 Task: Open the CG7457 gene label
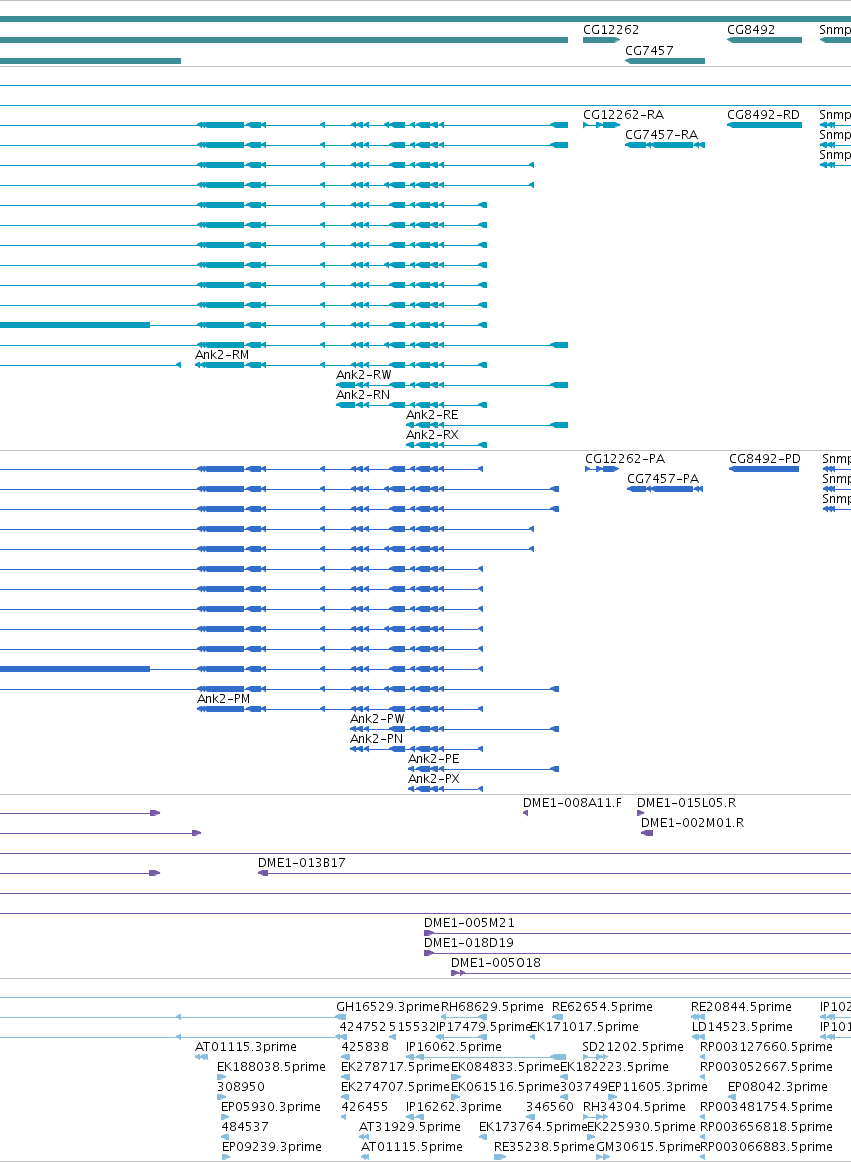coord(649,50)
